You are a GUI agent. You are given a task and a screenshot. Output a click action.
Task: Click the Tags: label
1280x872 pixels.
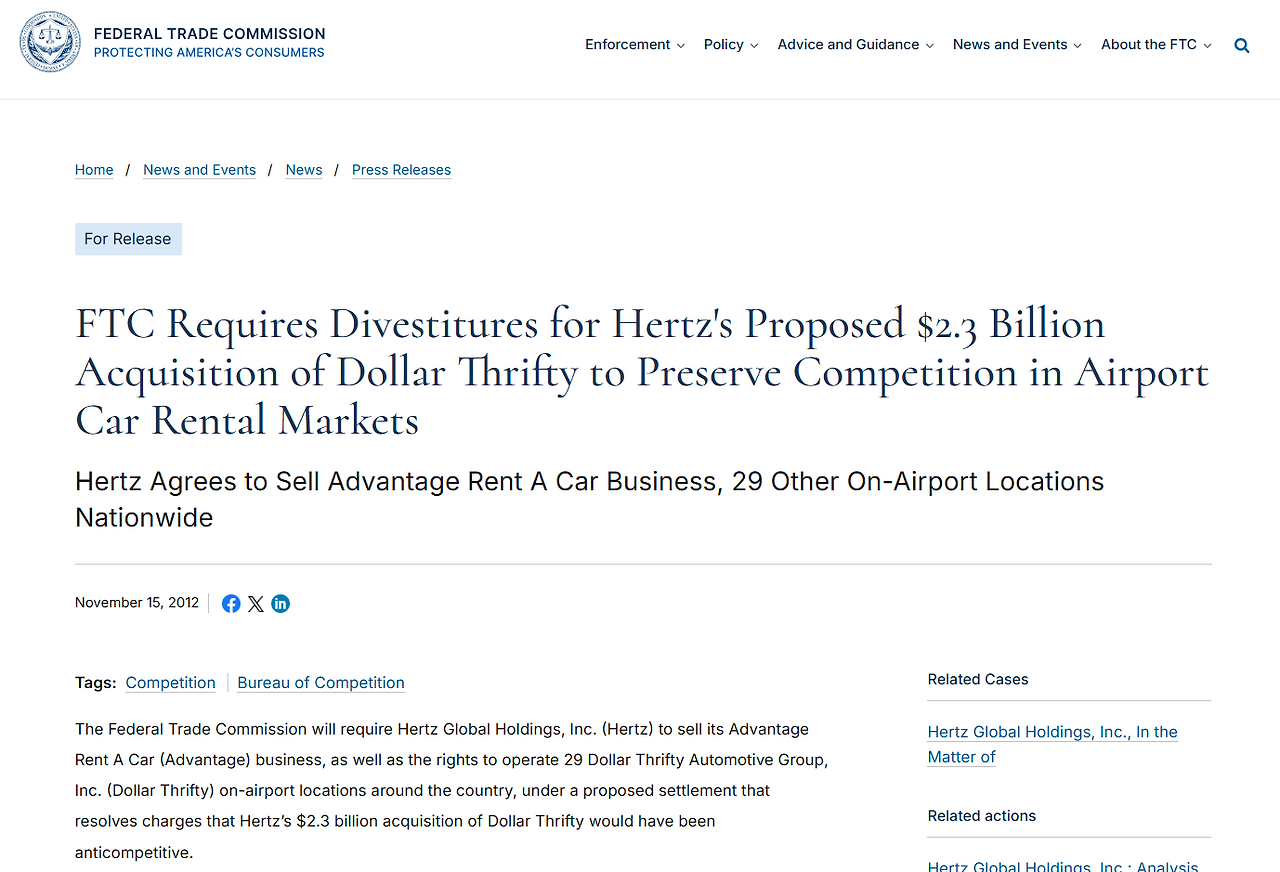click(96, 683)
